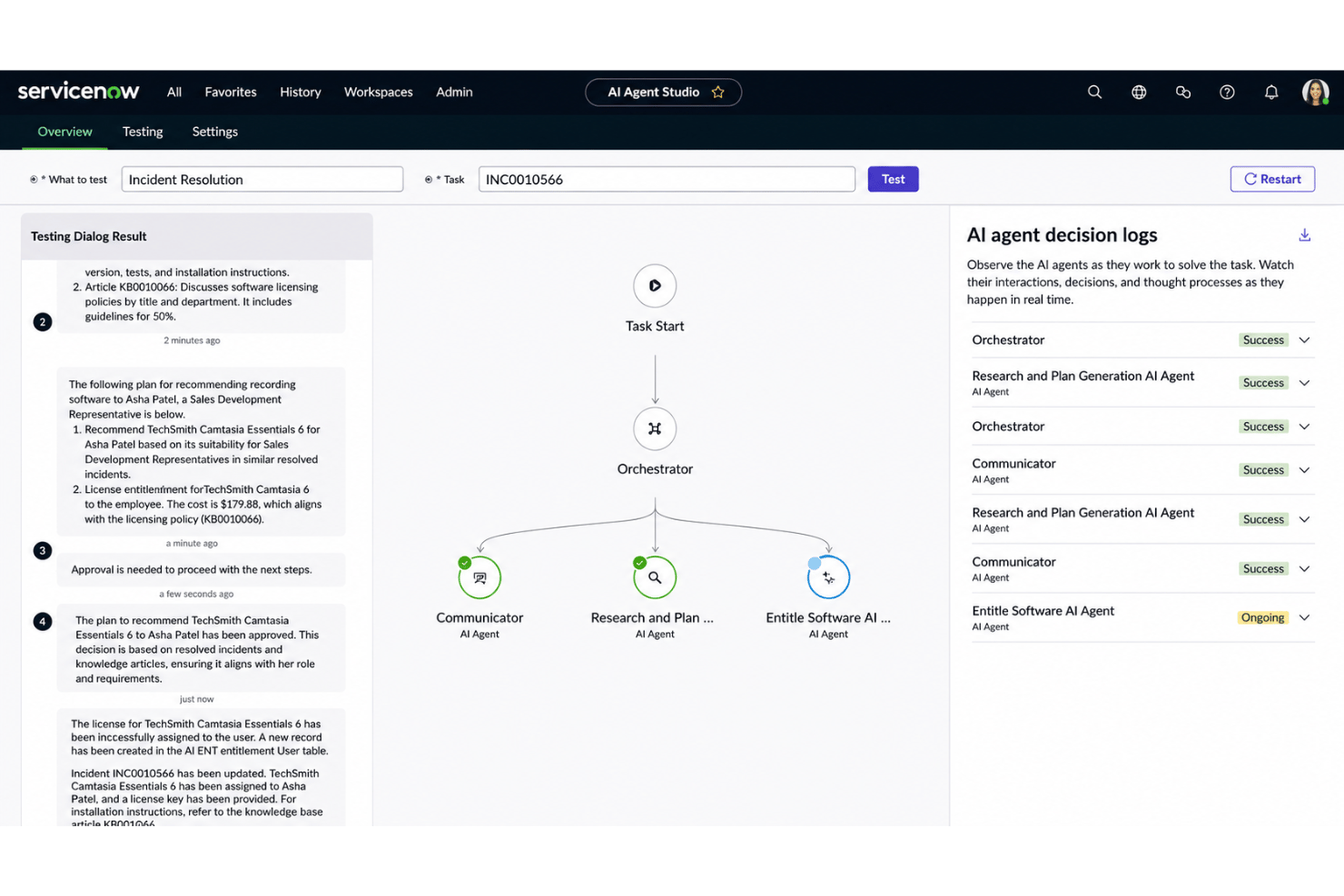Image resolution: width=1344 pixels, height=896 pixels.
Task: Click the AI Agent Studio title pill
Action: pos(664,92)
